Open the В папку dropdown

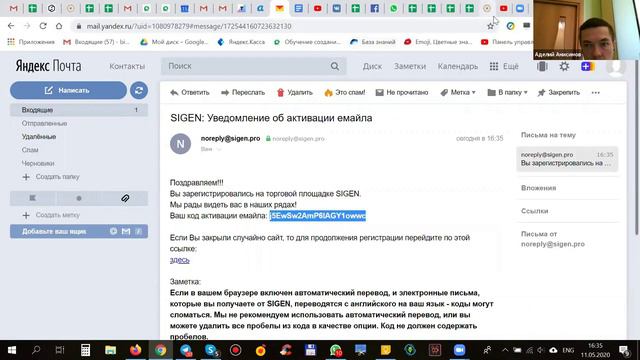(x=507, y=93)
